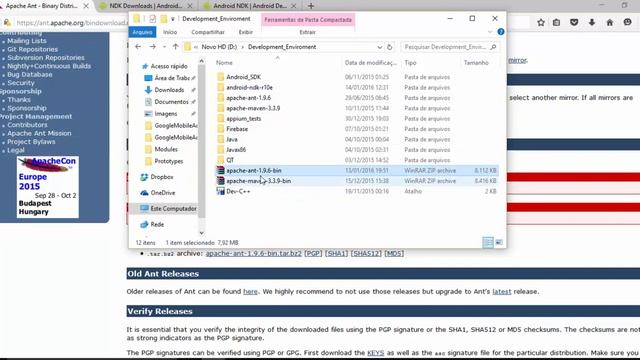Bookmark this page with star icon
640x360 pixels.
pos(541,22)
